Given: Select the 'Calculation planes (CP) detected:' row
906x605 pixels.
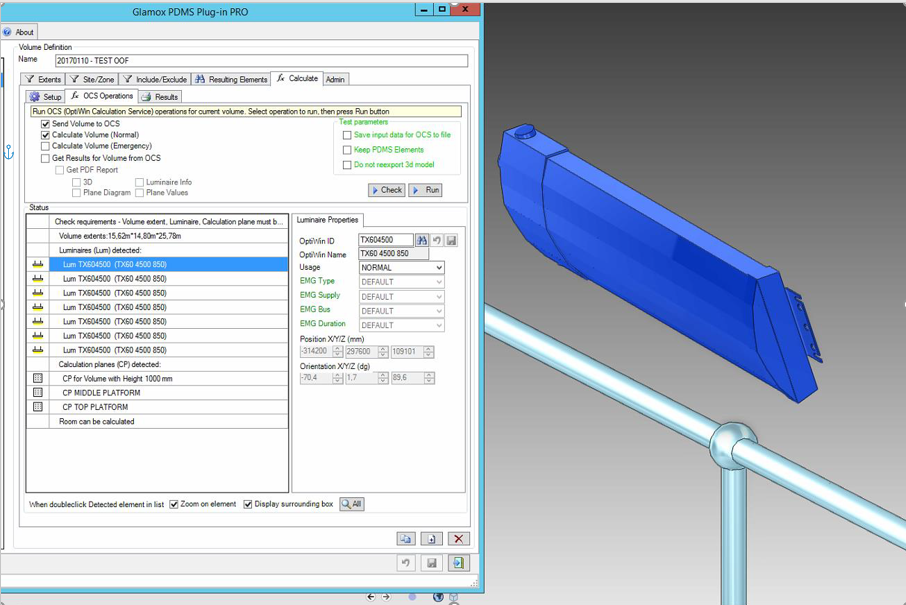Looking at the screenshot, I should point(157,364).
